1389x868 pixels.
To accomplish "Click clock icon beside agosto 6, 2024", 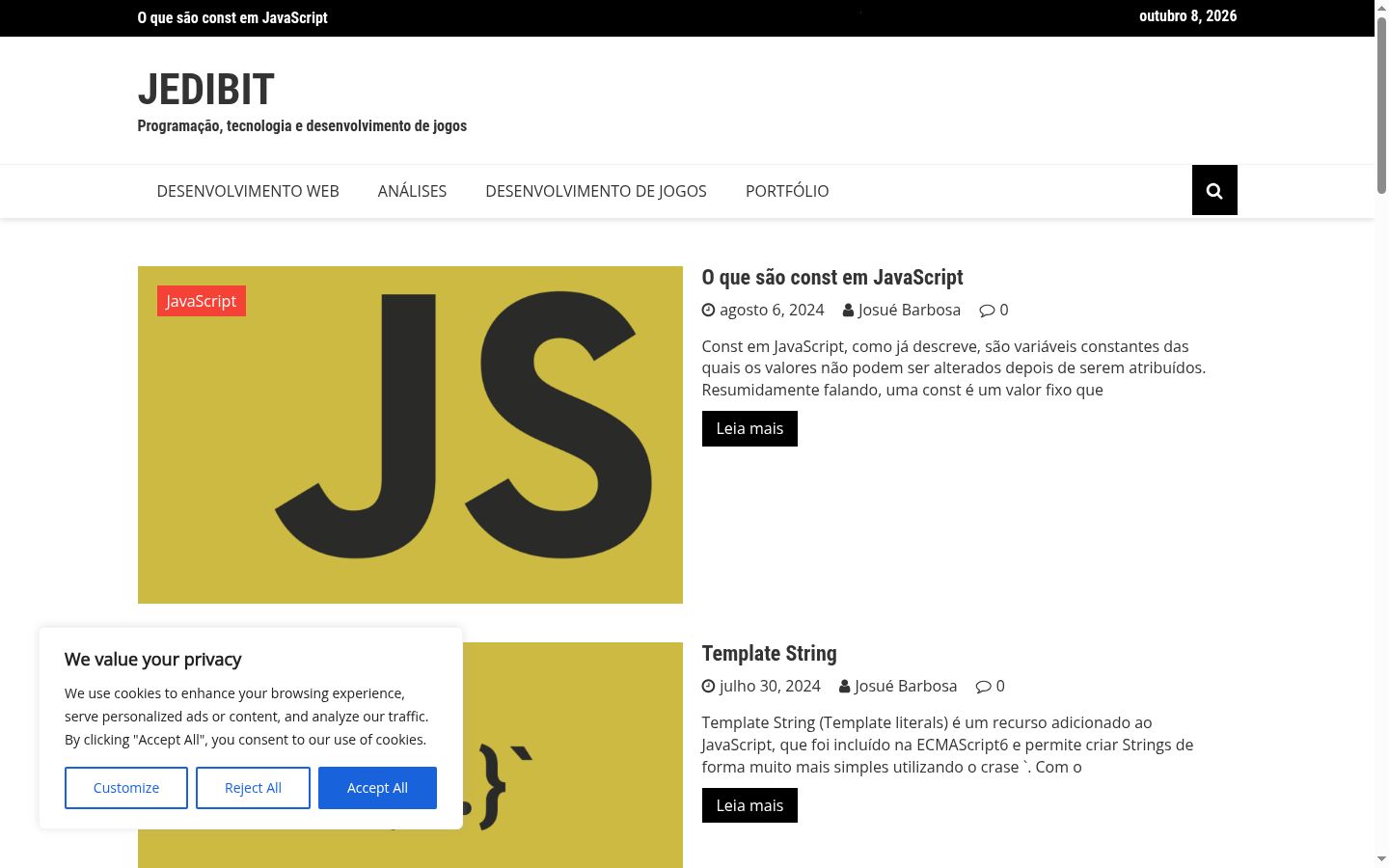I will (708, 310).
